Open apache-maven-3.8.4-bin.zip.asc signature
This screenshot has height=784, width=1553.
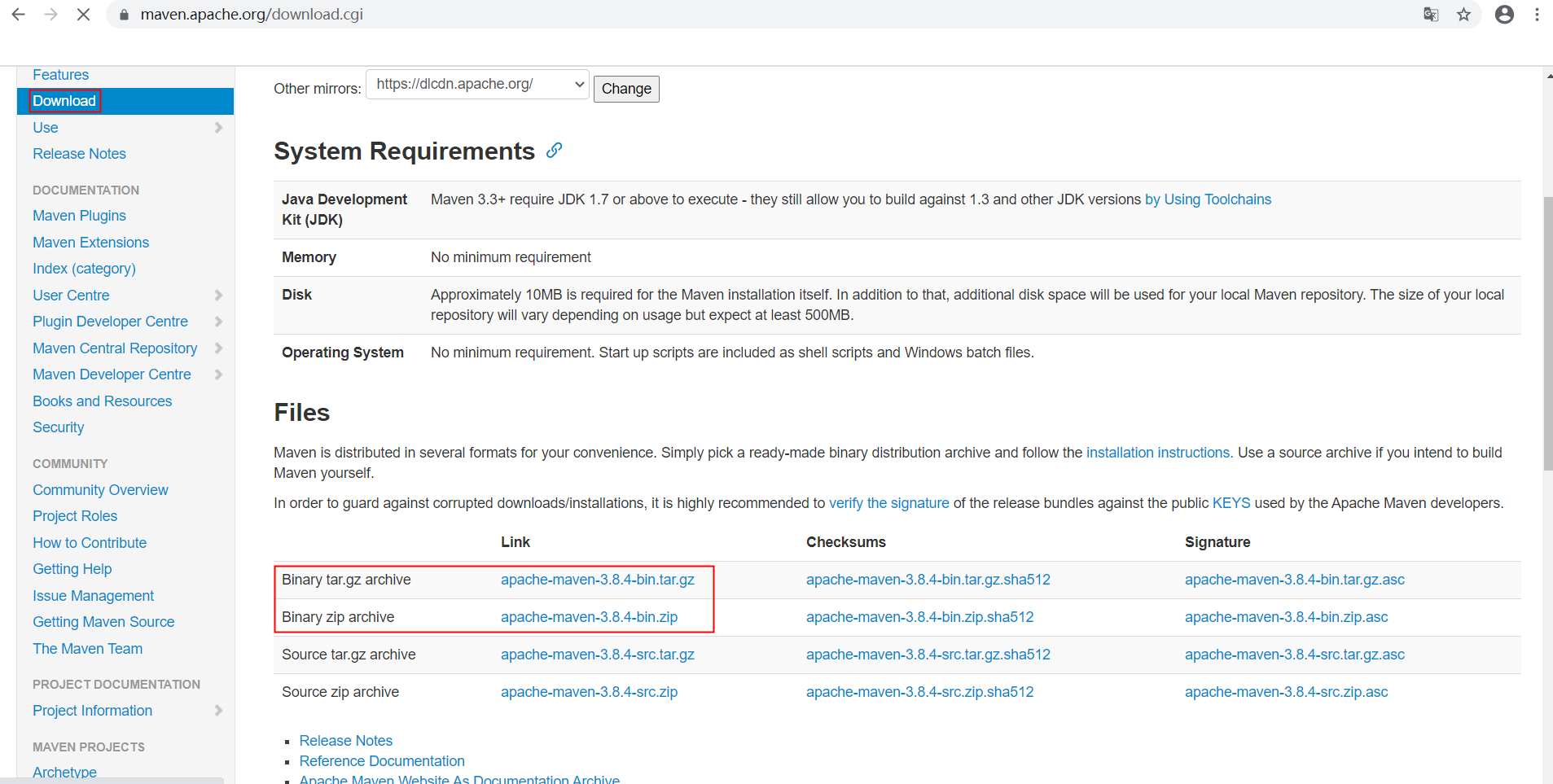coord(1286,617)
